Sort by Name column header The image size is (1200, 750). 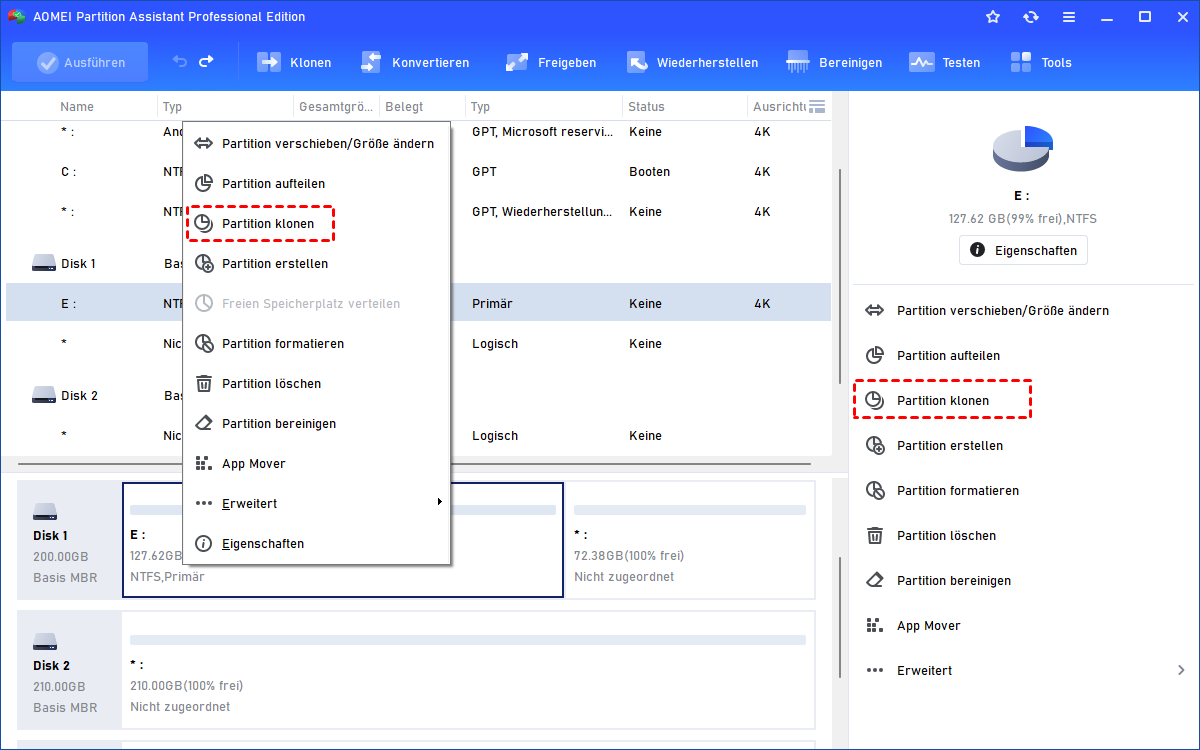[77, 107]
